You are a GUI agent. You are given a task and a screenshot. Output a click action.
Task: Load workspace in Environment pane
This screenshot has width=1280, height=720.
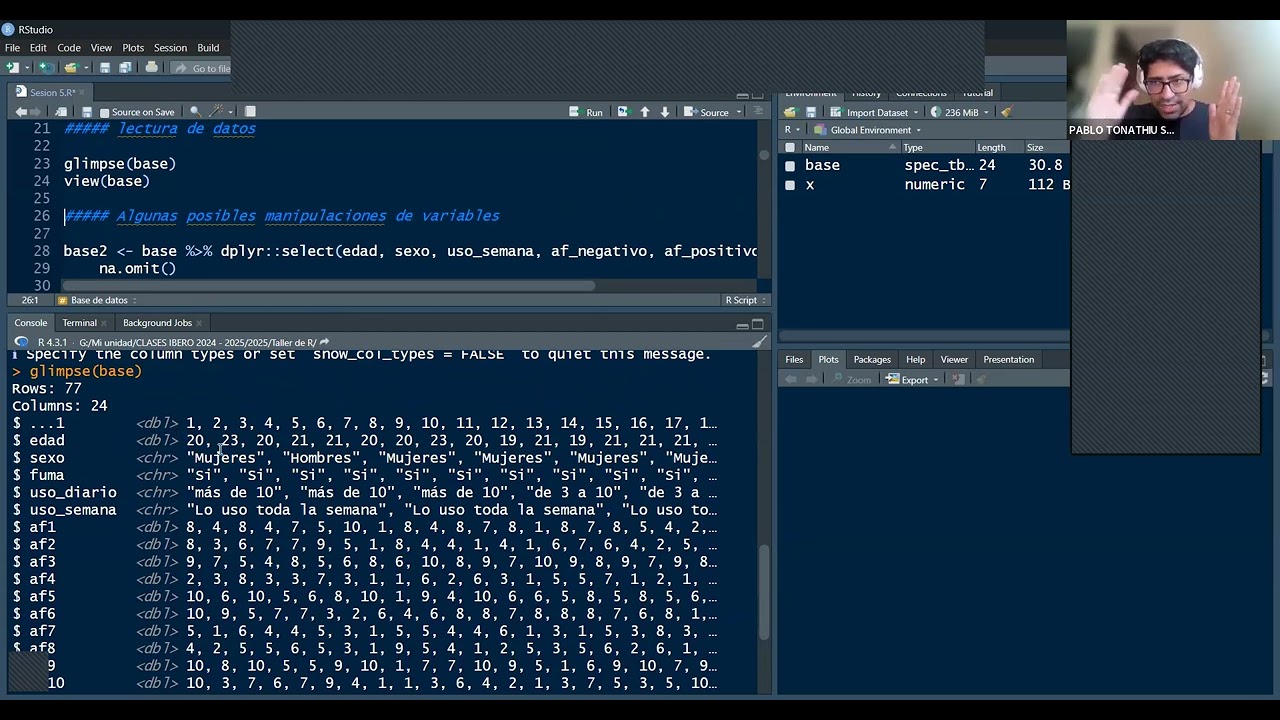(x=790, y=112)
